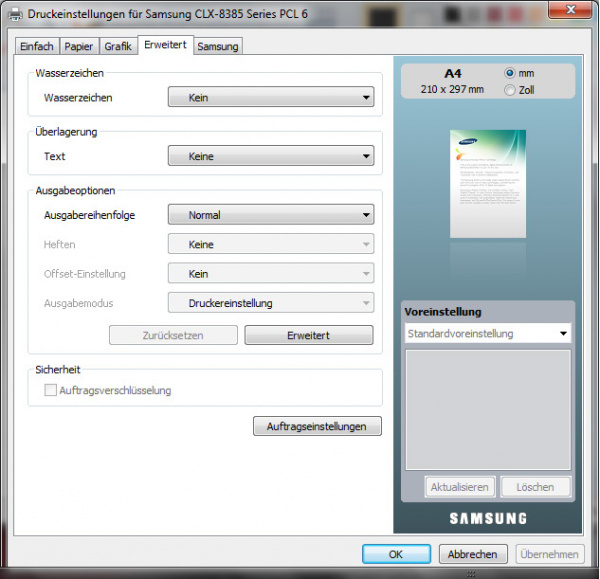Viewport: 600px width, 579px height.
Task: Open the Ausgabereihenfolge dropdown set to Normal
Action: coord(269,215)
